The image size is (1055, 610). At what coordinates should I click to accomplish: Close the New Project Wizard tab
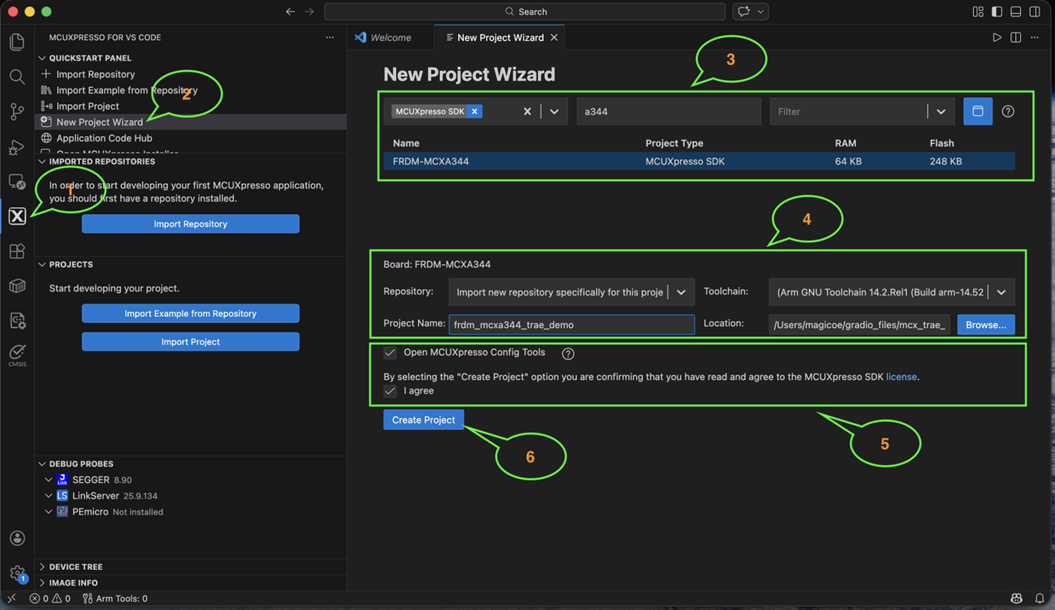(554, 38)
